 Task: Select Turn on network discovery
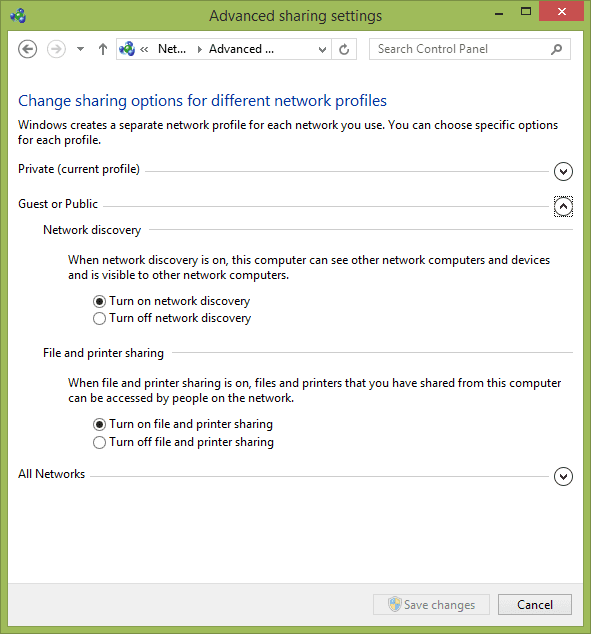[x=172, y=301]
